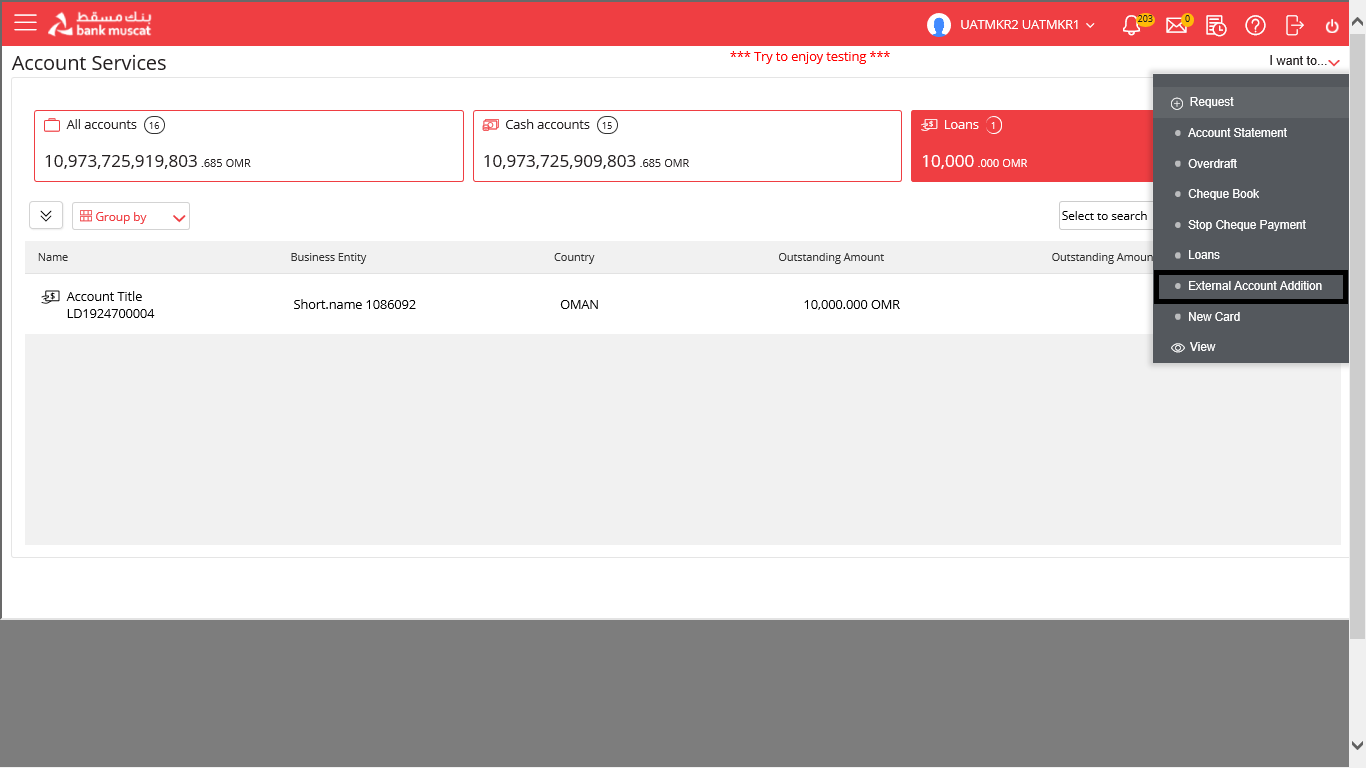The height and width of the screenshot is (768, 1366).
Task: Open the Group by dropdown arrow
Action: [180, 218]
